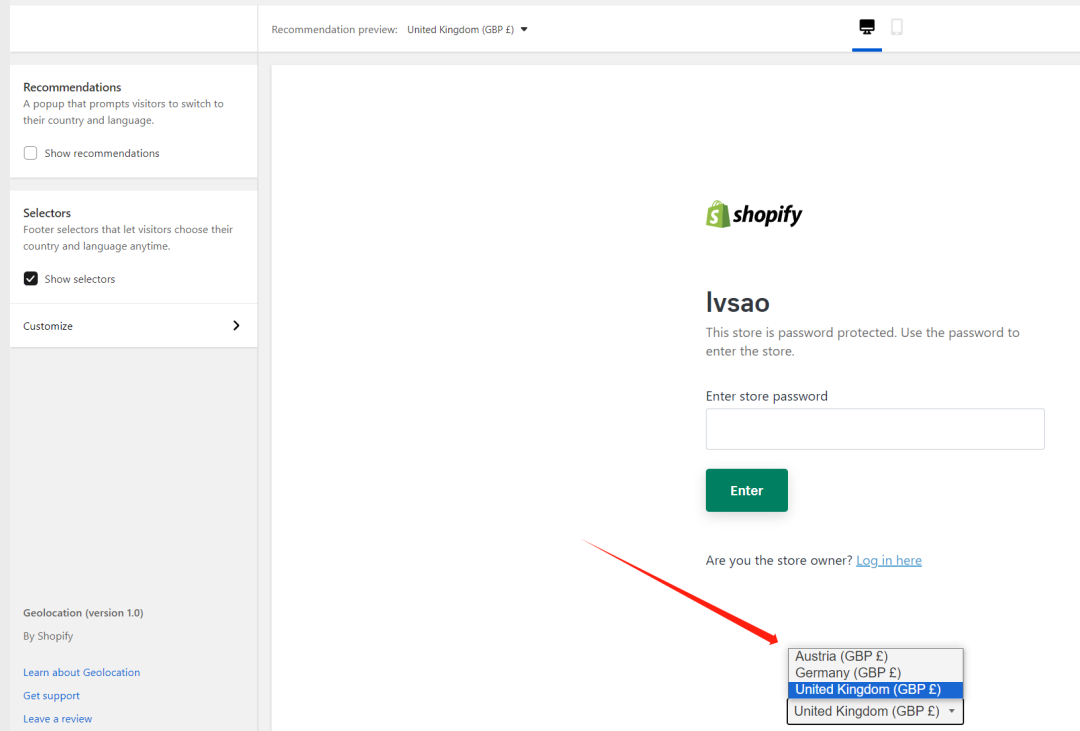Click the Enter store password label
Screen dimensions: 1080x731
pyautogui.click(x=767, y=396)
